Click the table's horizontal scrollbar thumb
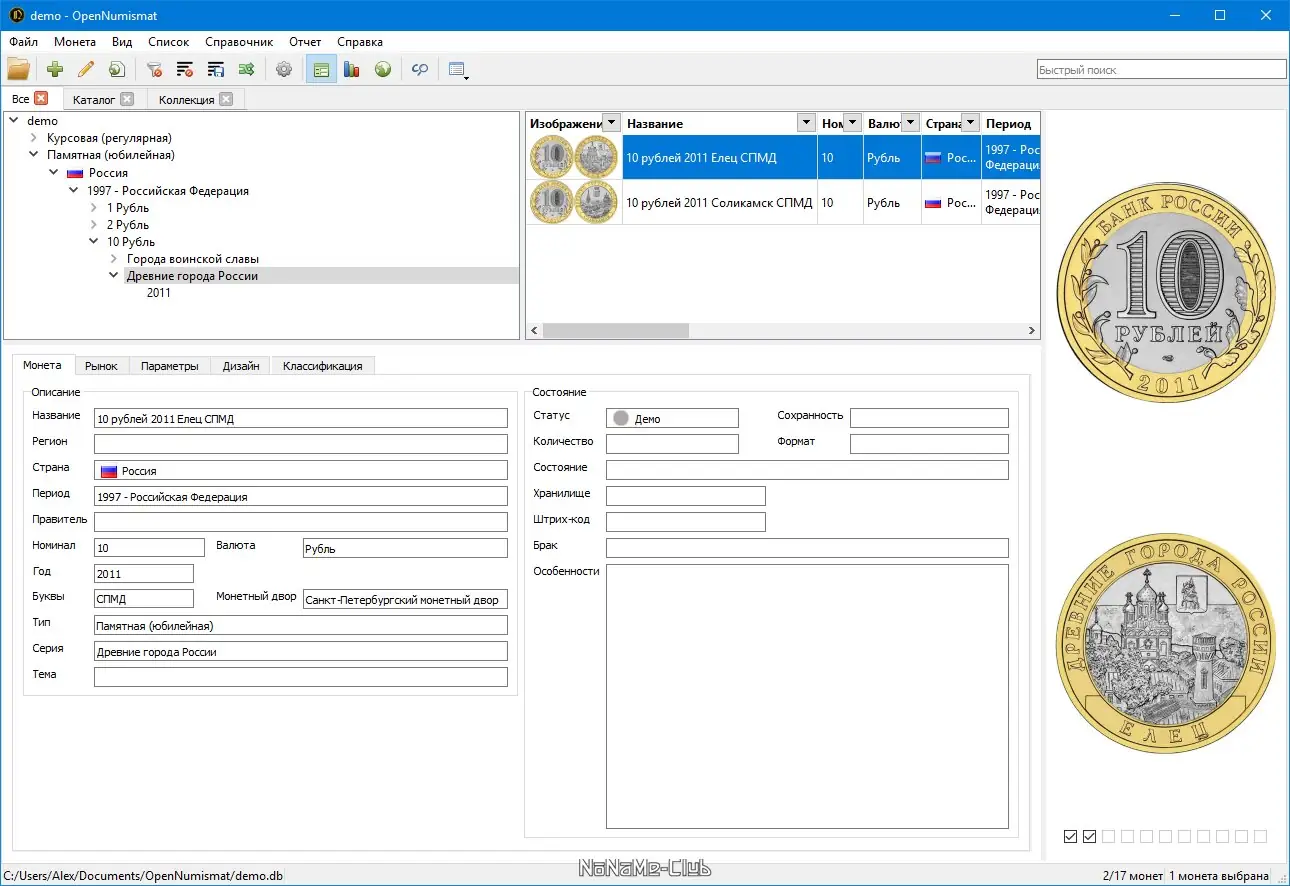Viewport: 1290px width, 886px height. click(616, 330)
